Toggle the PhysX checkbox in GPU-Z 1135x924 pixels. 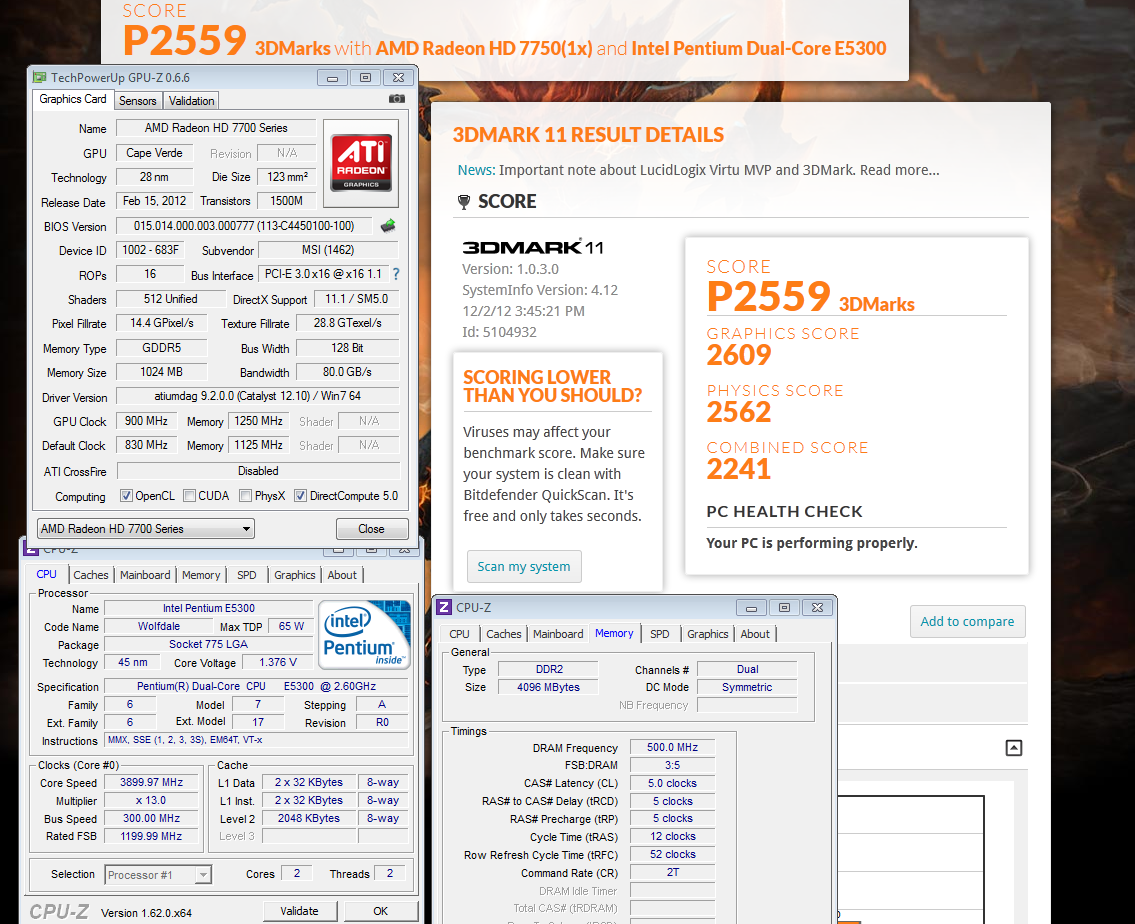click(x=246, y=496)
